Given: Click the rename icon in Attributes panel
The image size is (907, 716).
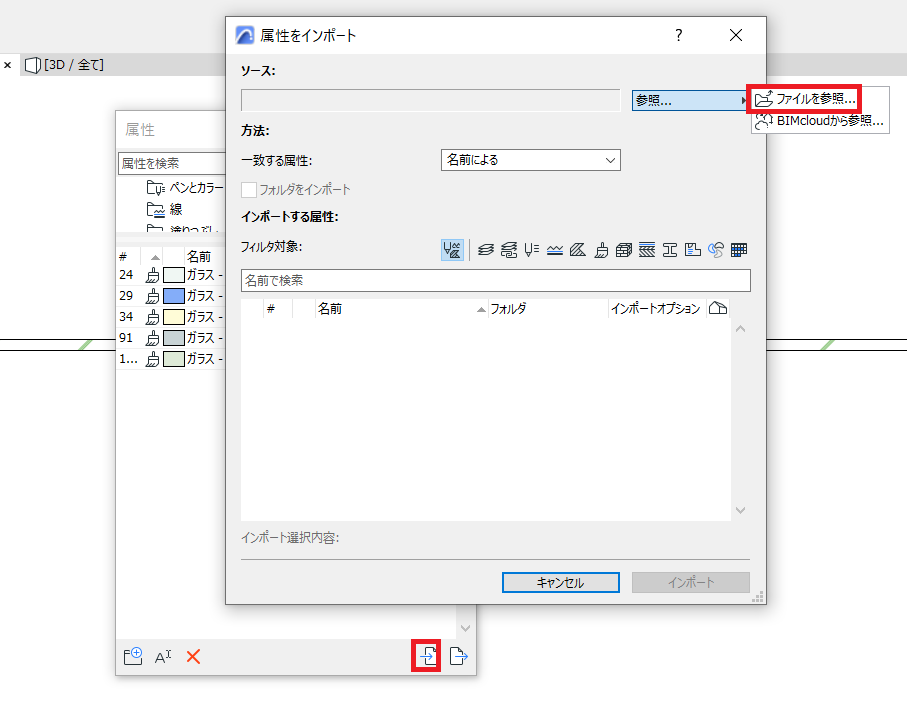Looking at the screenshot, I should 163,657.
